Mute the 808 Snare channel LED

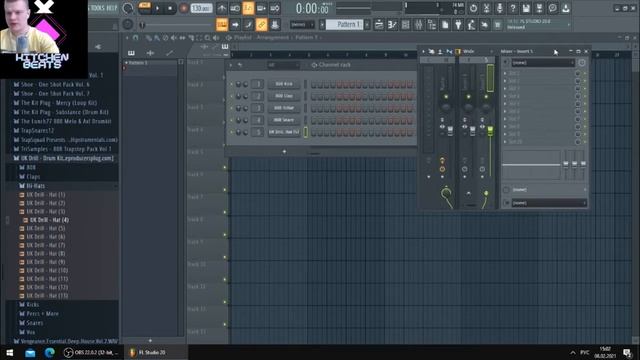point(231,120)
